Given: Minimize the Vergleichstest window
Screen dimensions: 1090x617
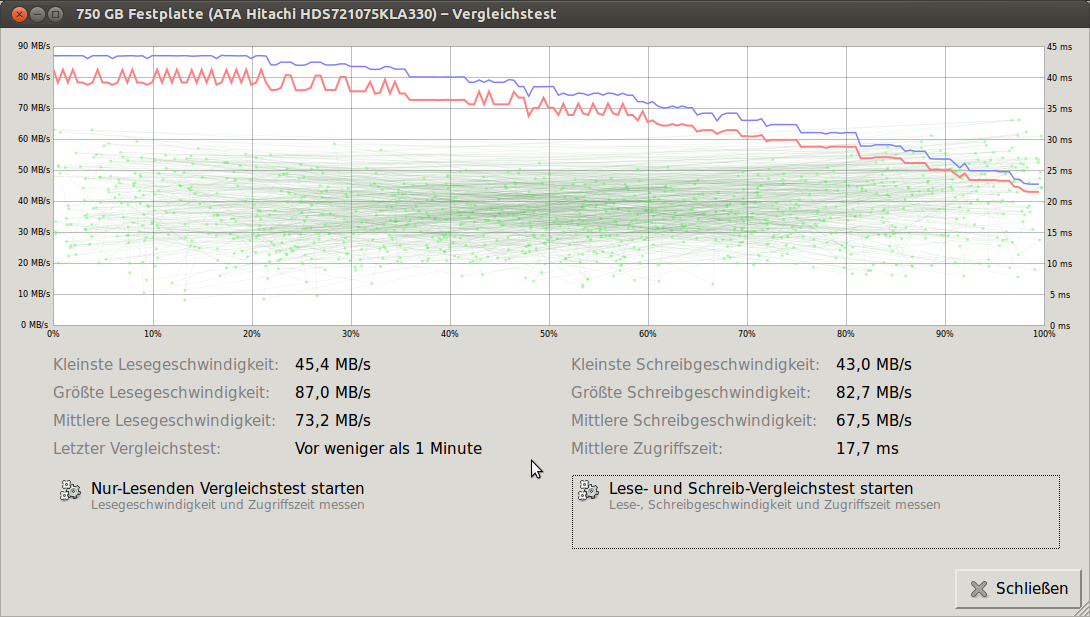Looking at the screenshot, I should click(37, 14).
